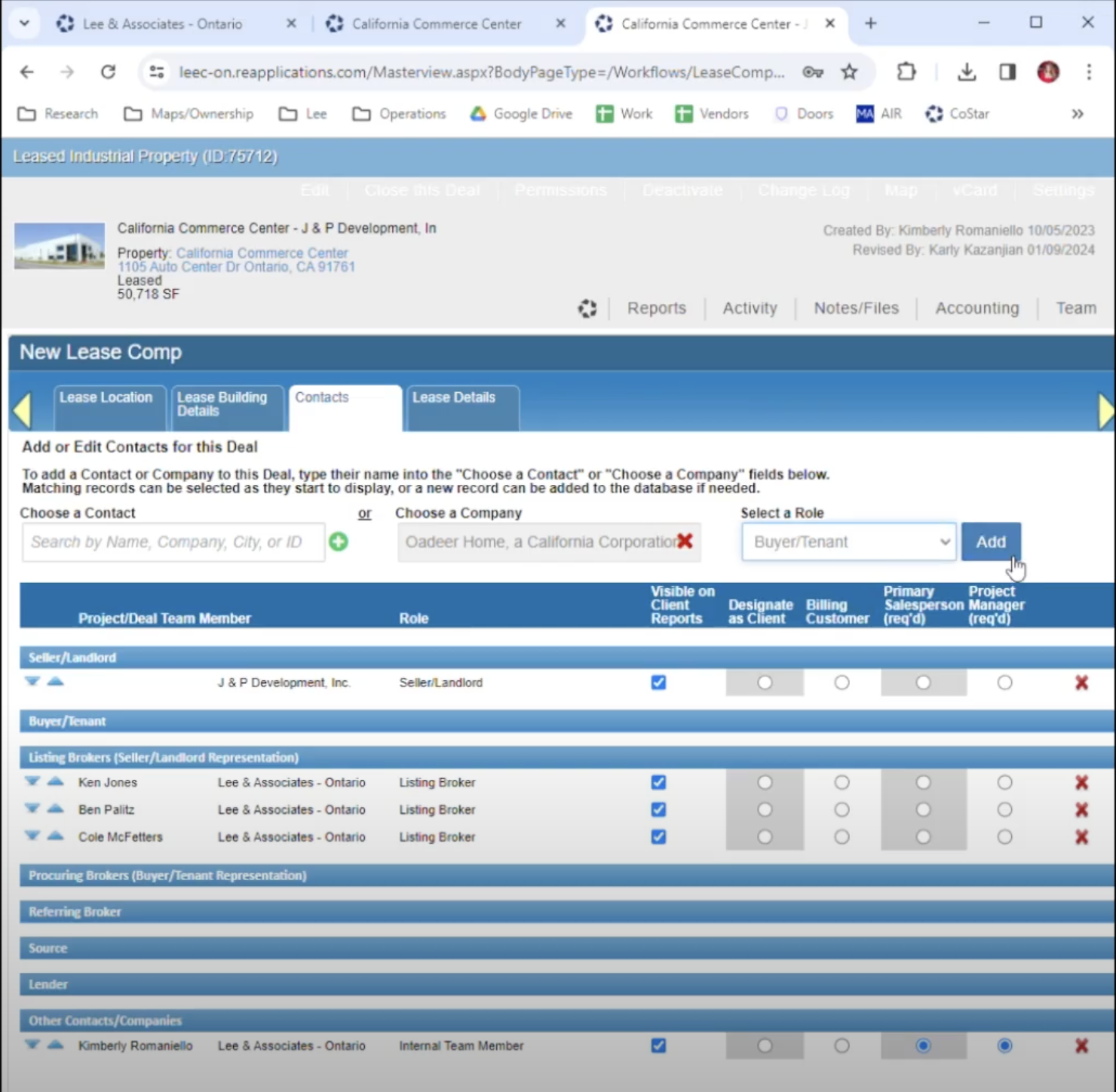Image resolution: width=1116 pixels, height=1092 pixels.
Task: Click the Choose a Company field
Action: 549,542
